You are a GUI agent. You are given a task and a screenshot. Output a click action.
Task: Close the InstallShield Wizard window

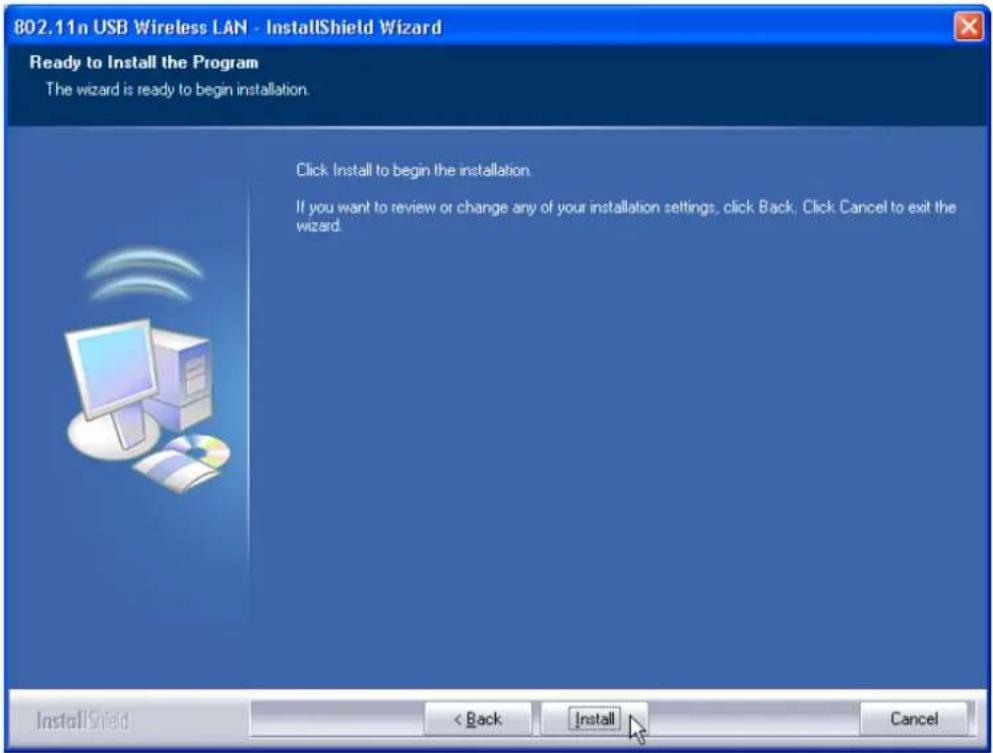click(968, 27)
